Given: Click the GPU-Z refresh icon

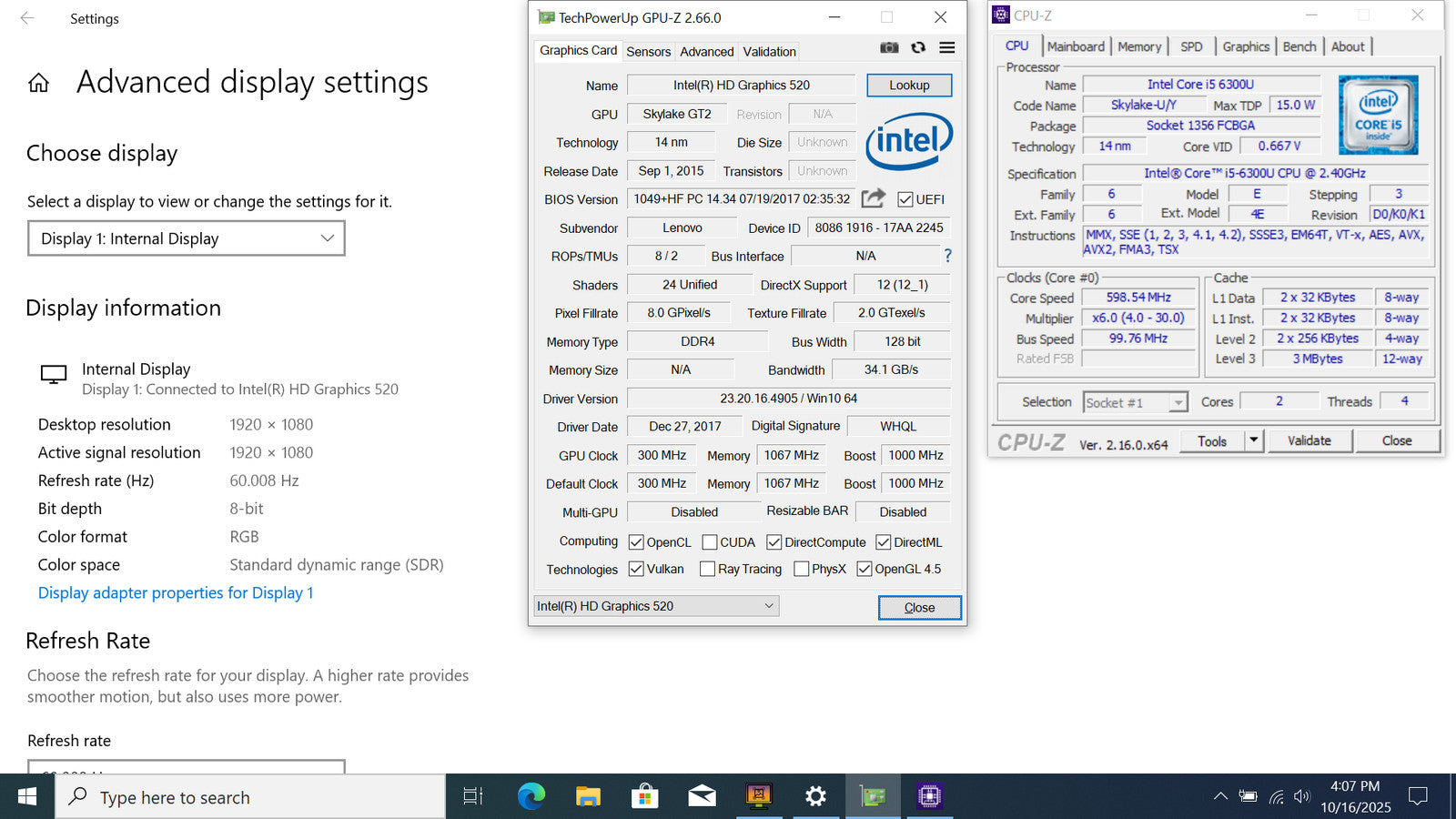Looking at the screenshot, I should 918,47.
